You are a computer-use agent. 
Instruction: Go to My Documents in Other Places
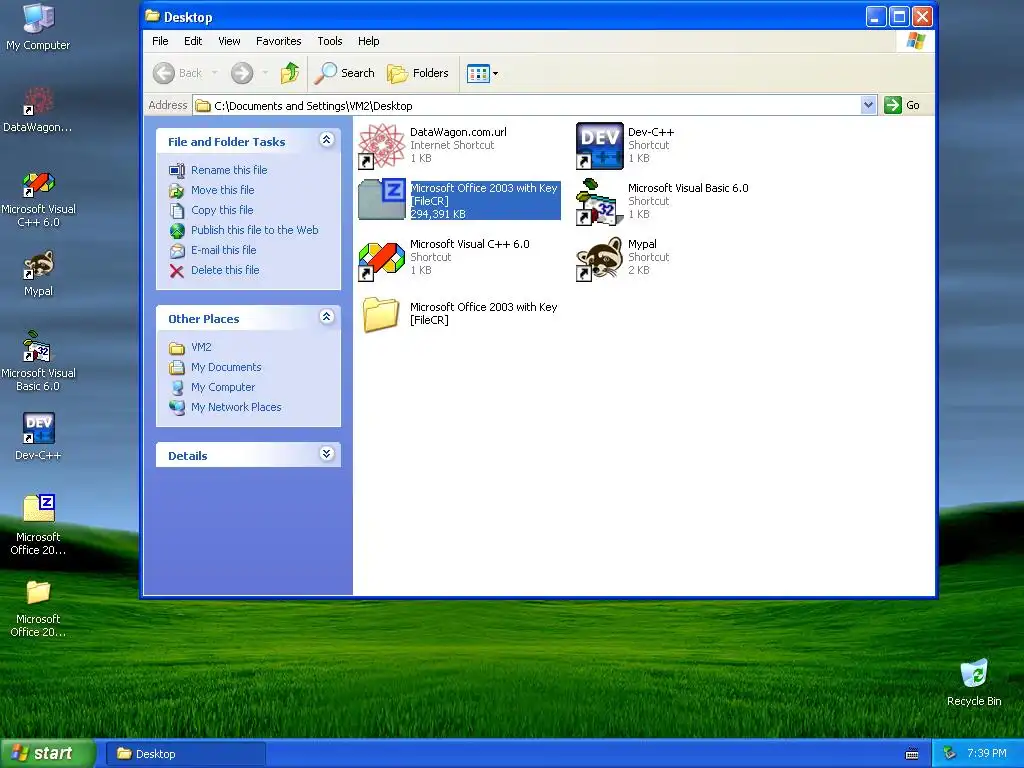click(226, 367)
